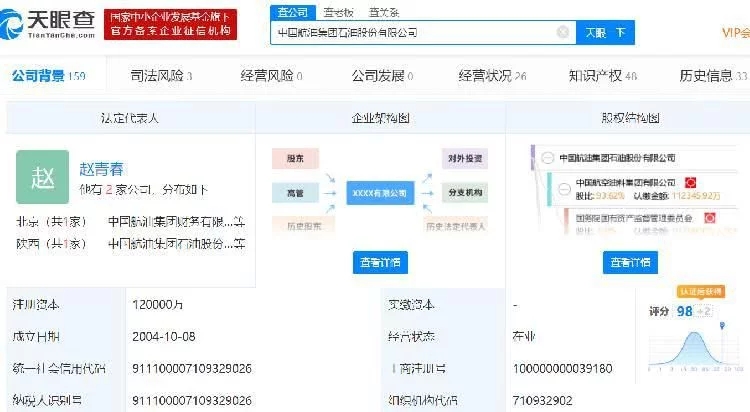750x412 pixels.
Task: Click red icon beside 中国航空油料集团有限公司
Action: pos(690,182)
